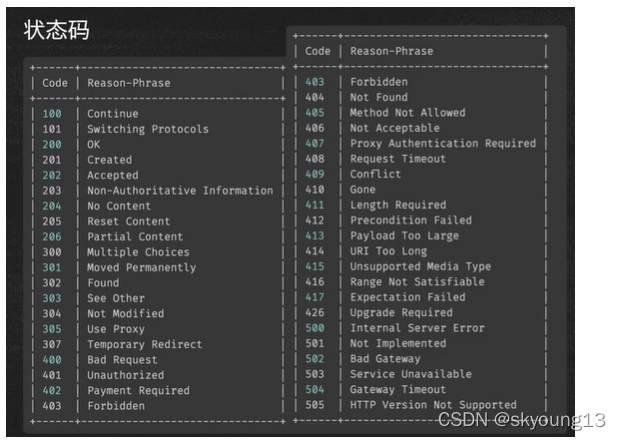Select the 426 Upgrade Required row
Viewport: 621px width, 440px height.
(x=421, y=312)
